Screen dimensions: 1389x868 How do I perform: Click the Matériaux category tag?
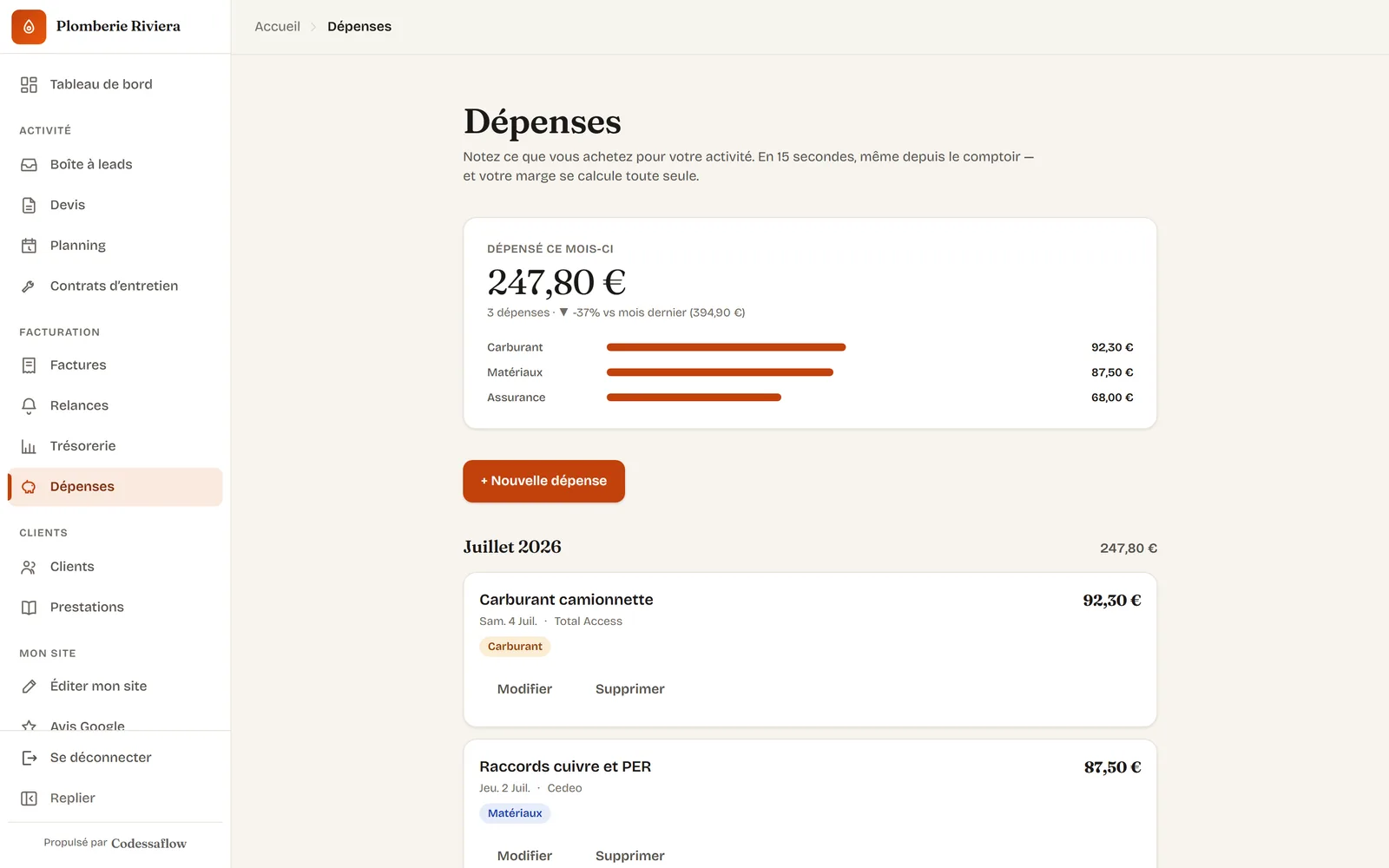point(515,813)
